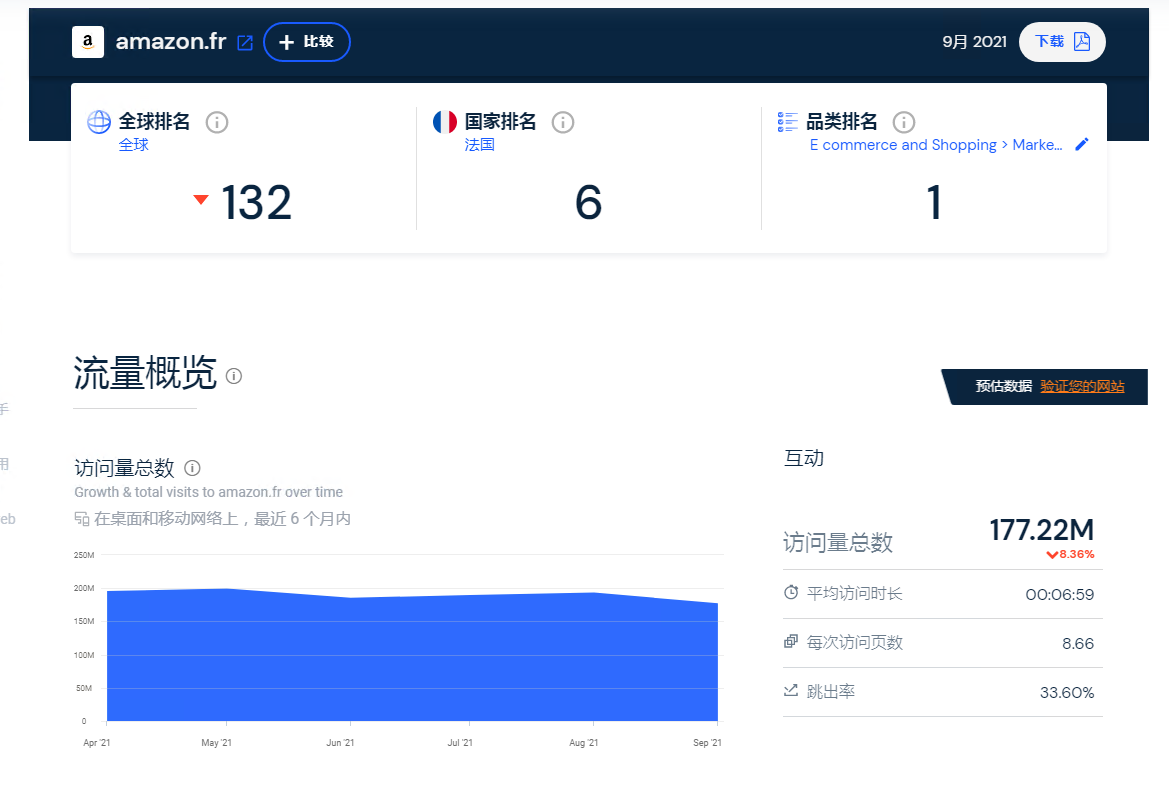The height and width of the screenshot is (787, 1169).
Task: Show info for 国家排名
Action: click(563, 121)
